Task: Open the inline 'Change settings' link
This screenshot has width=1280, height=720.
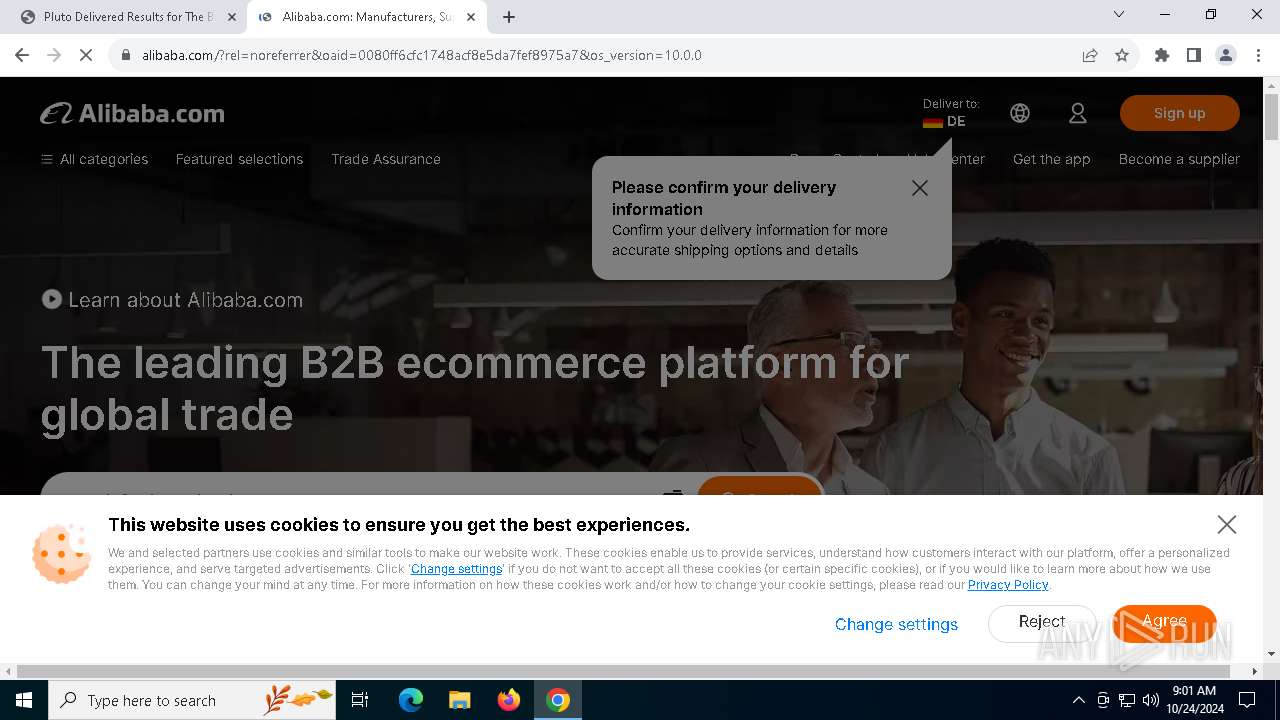Action: coord(456,569)
